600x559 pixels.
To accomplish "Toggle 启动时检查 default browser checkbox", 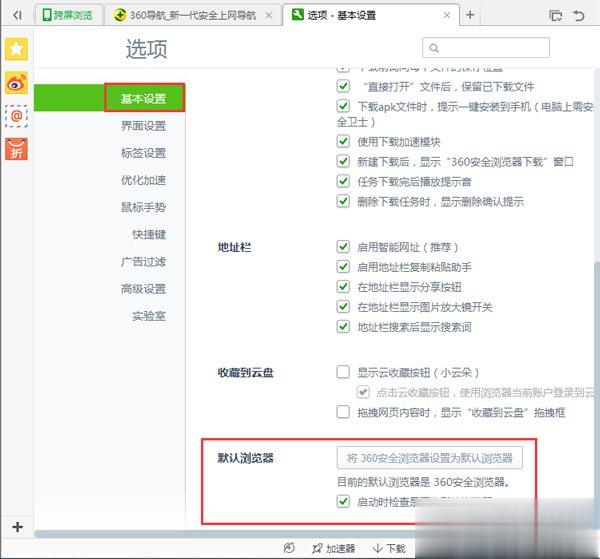I will click(x=343, y=501).
